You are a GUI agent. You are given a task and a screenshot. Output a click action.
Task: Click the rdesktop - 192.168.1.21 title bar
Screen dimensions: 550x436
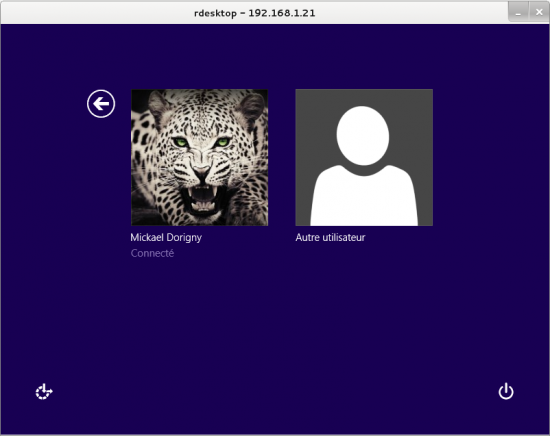(254, 13)
